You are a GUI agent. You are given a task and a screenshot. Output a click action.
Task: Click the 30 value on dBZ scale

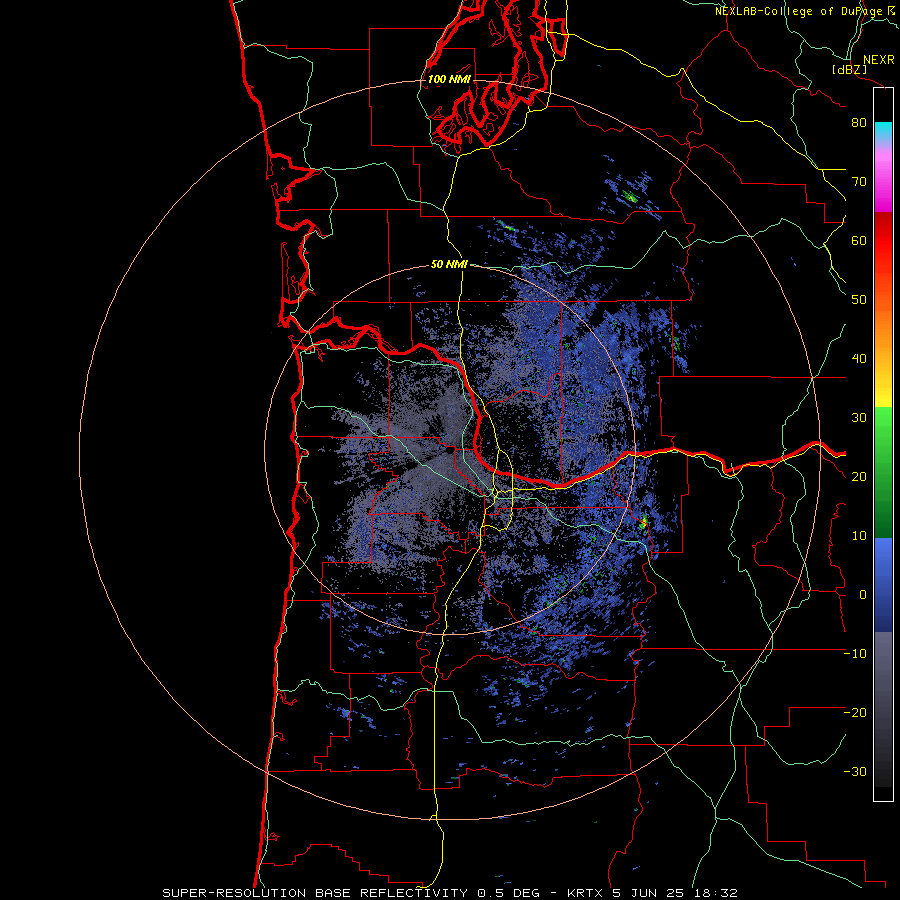(x=859, y=417)
